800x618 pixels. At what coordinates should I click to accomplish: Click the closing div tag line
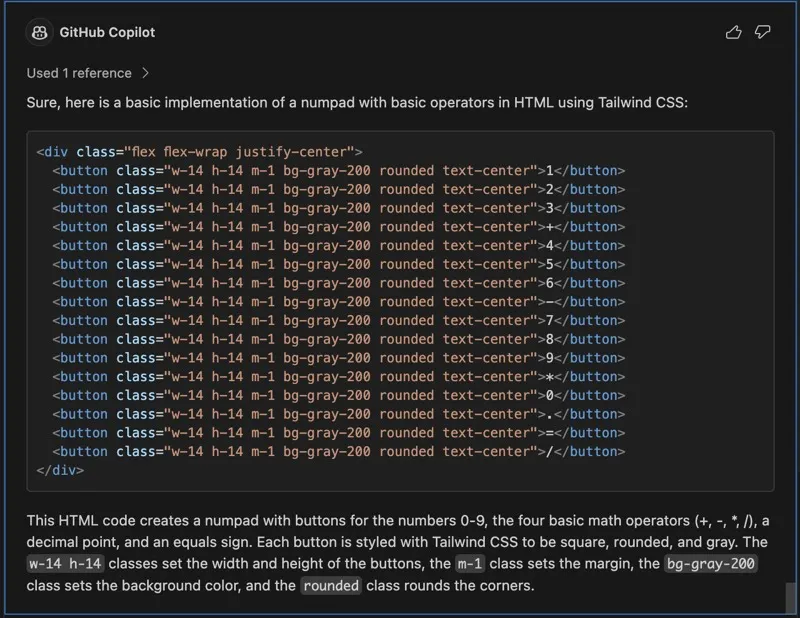pos(60,470)
